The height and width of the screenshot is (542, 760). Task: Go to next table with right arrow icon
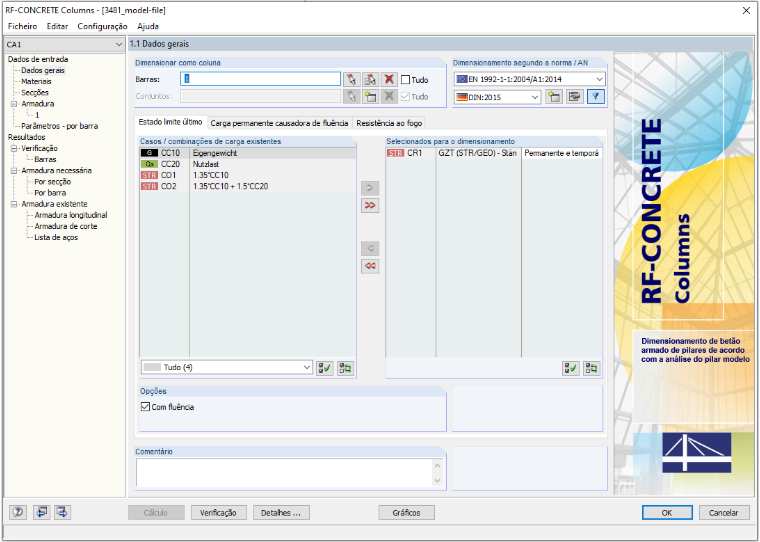pos(63,512)
